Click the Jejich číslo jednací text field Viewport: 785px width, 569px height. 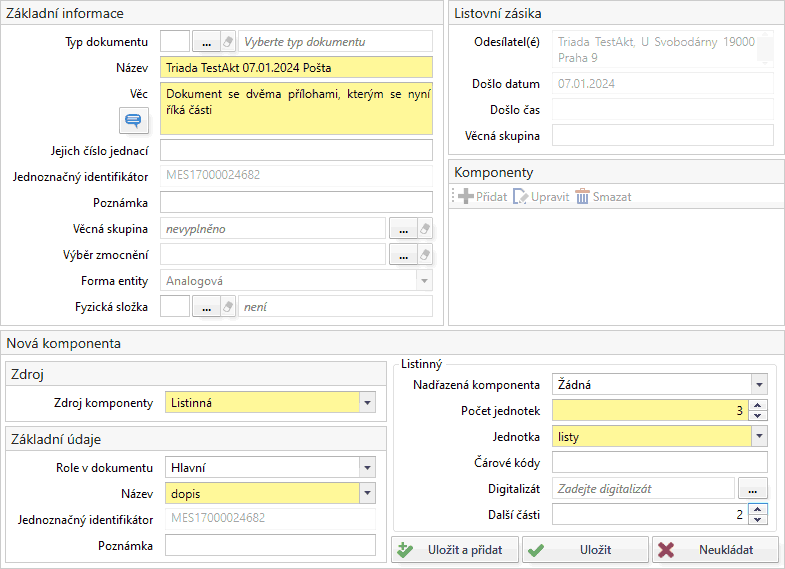[296, 150]
